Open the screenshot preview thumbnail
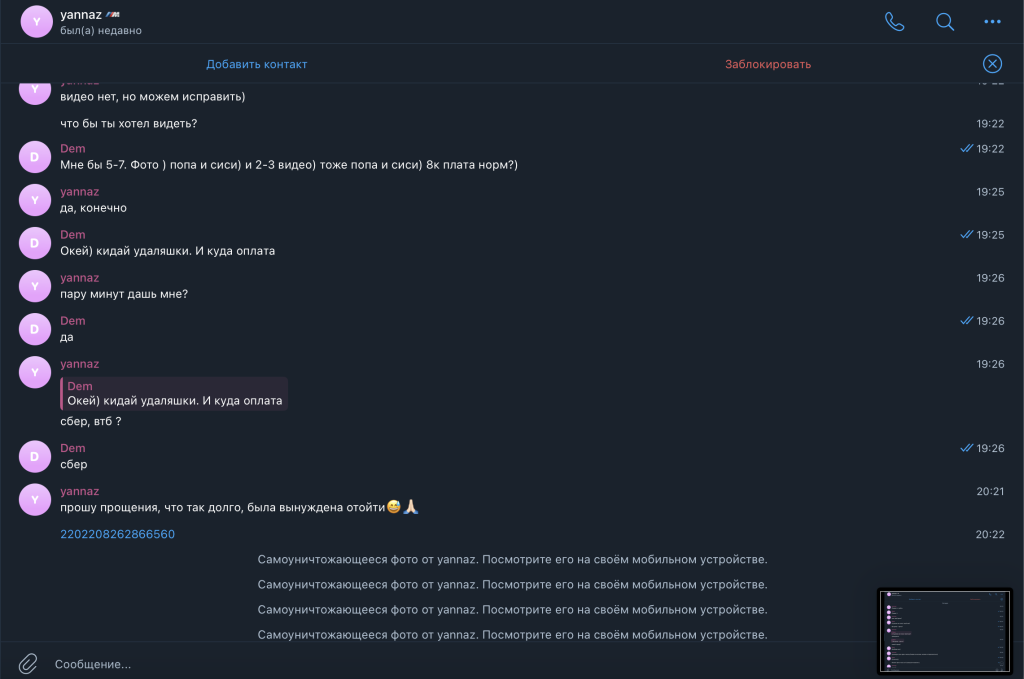 (x=944, y=630)
